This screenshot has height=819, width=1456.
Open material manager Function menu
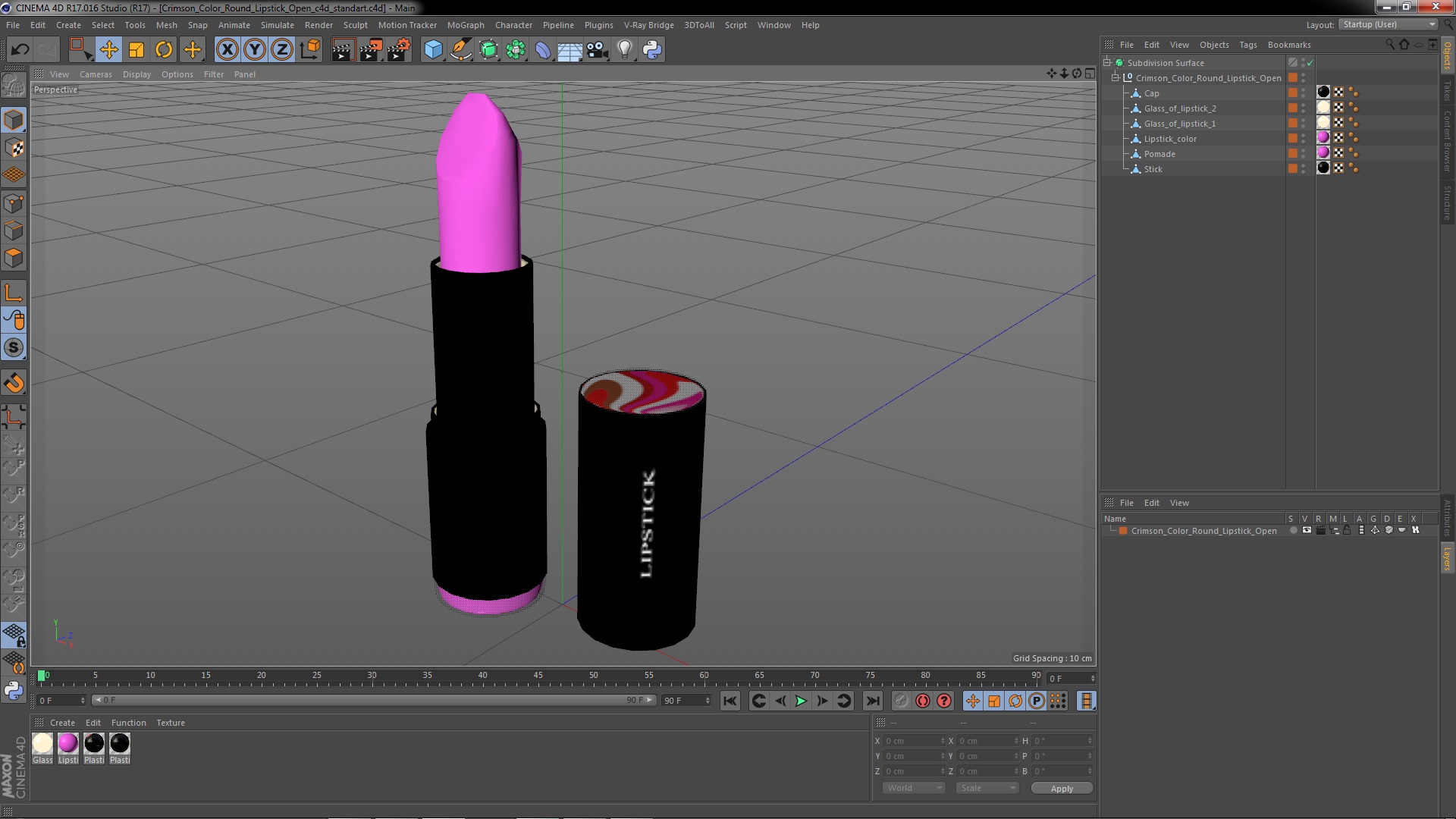tap(129, 723)
